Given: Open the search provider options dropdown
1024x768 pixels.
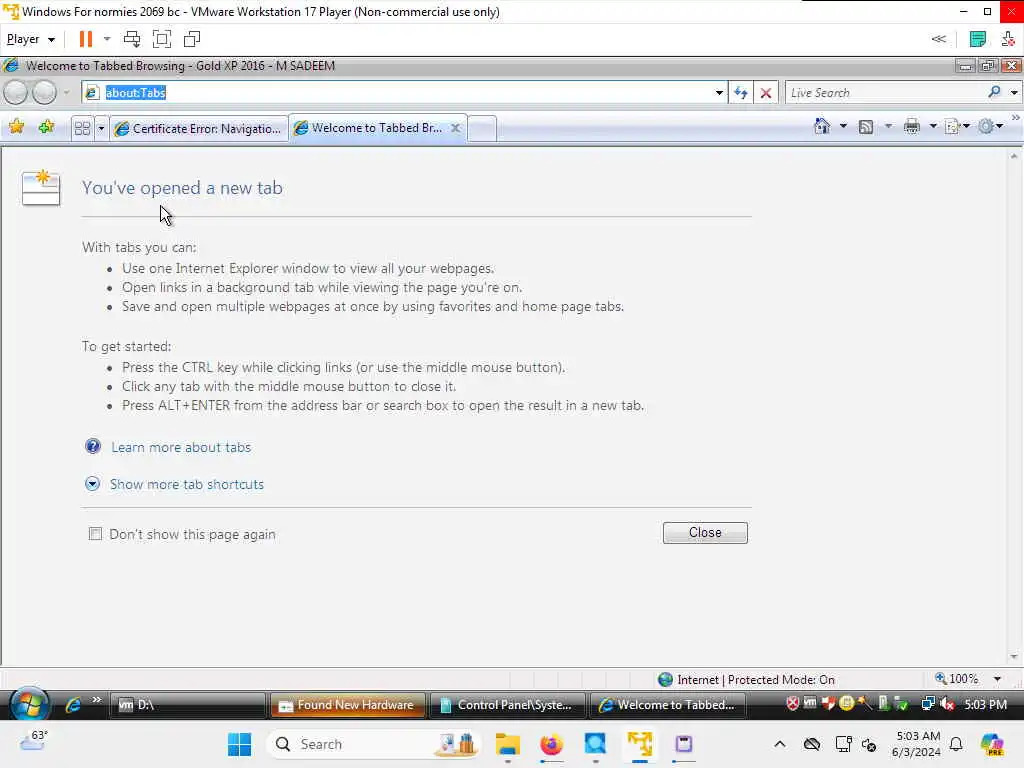Looking at the screenshot, I should coord(1014,93).
